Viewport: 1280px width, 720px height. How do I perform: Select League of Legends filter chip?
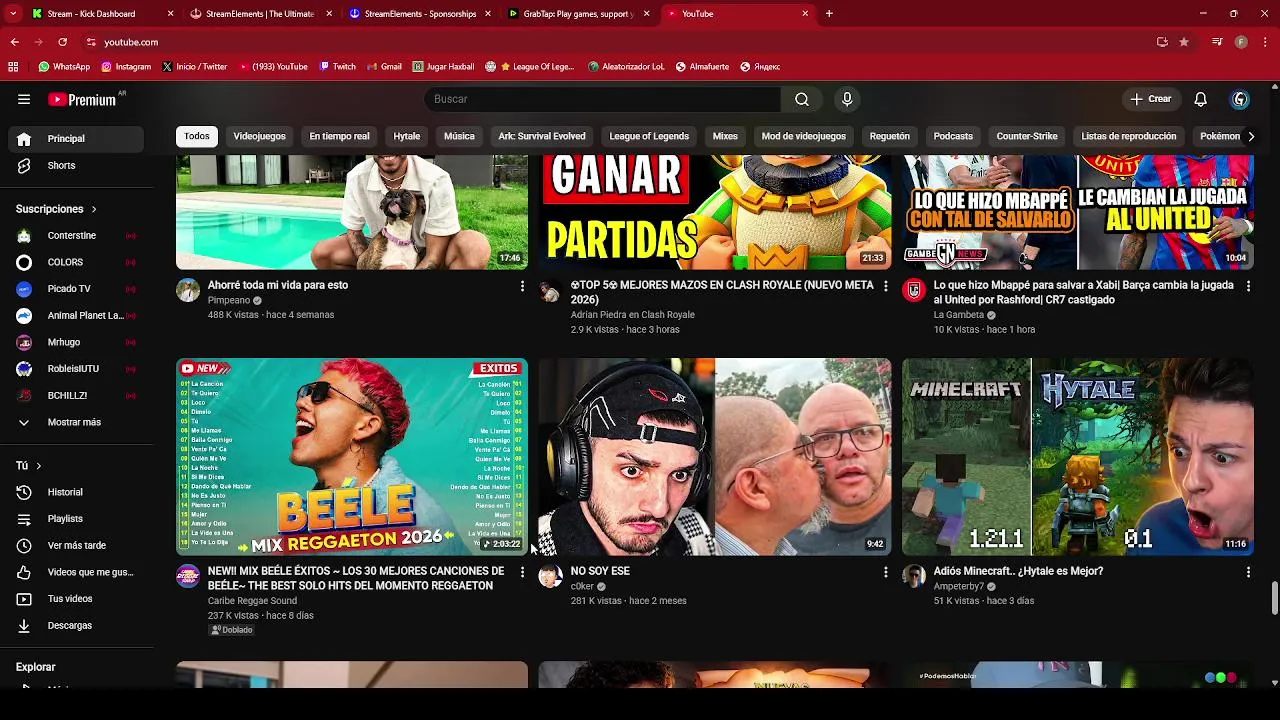pyautogui.click(x=649, y=136)
